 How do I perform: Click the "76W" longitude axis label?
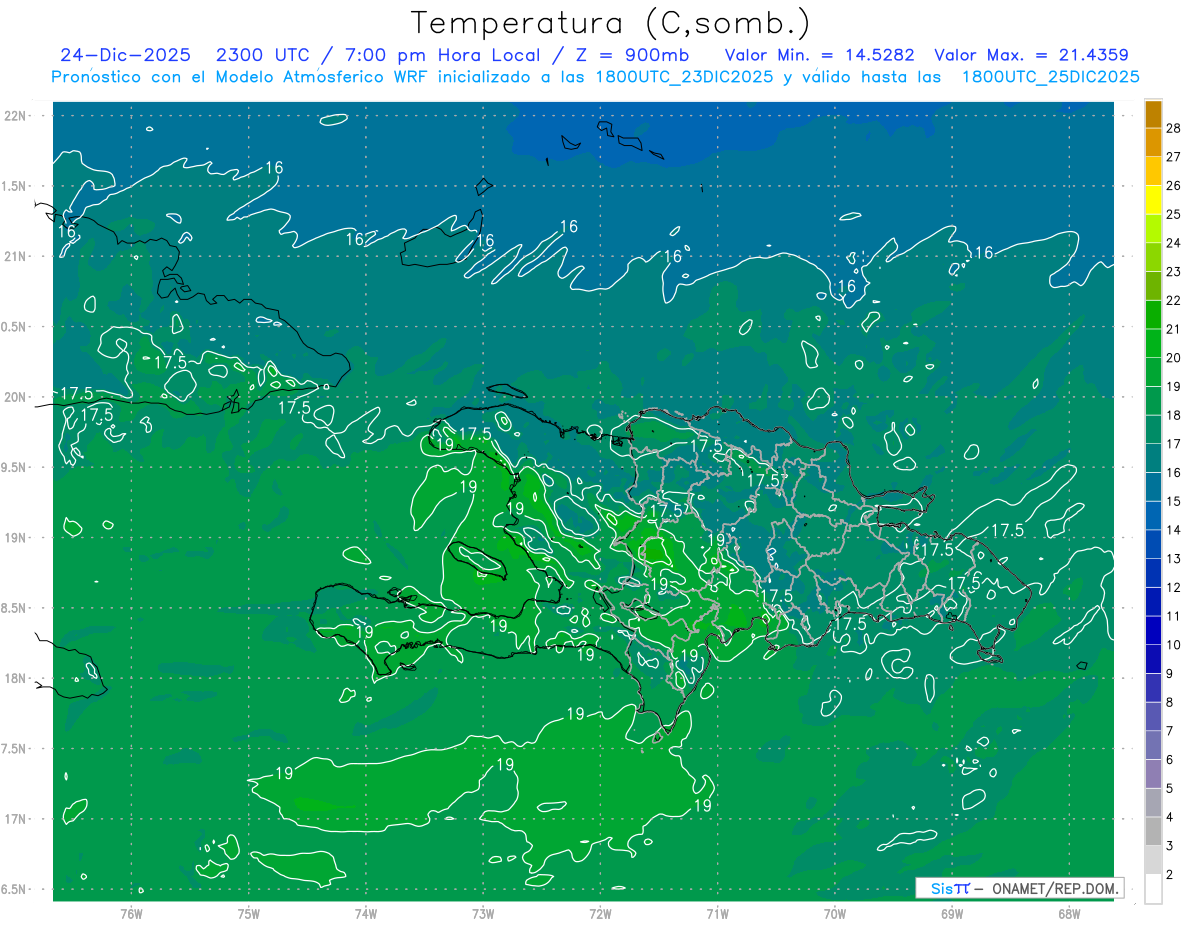(131, 913)
